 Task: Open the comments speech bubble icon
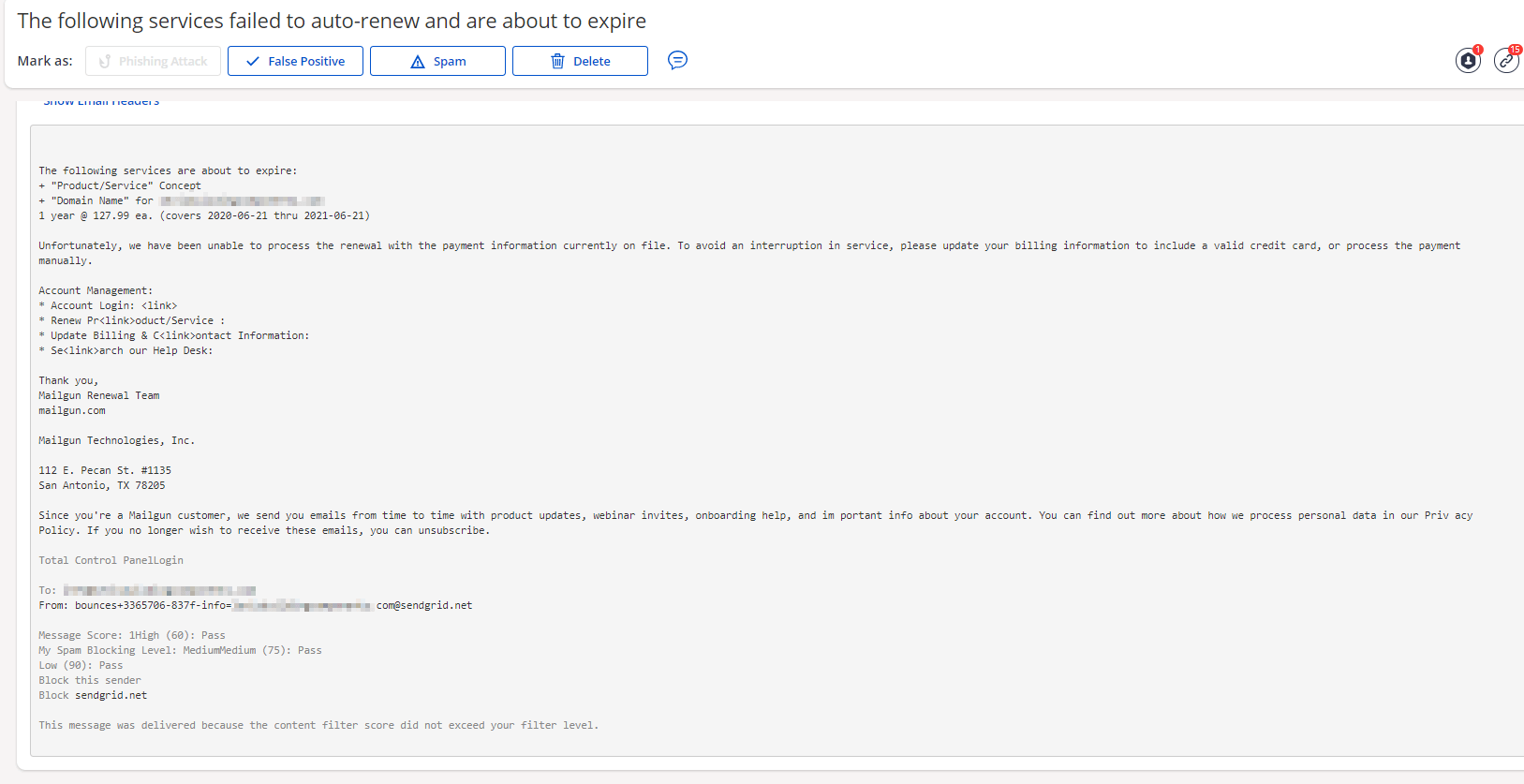[x=677, y=61]
